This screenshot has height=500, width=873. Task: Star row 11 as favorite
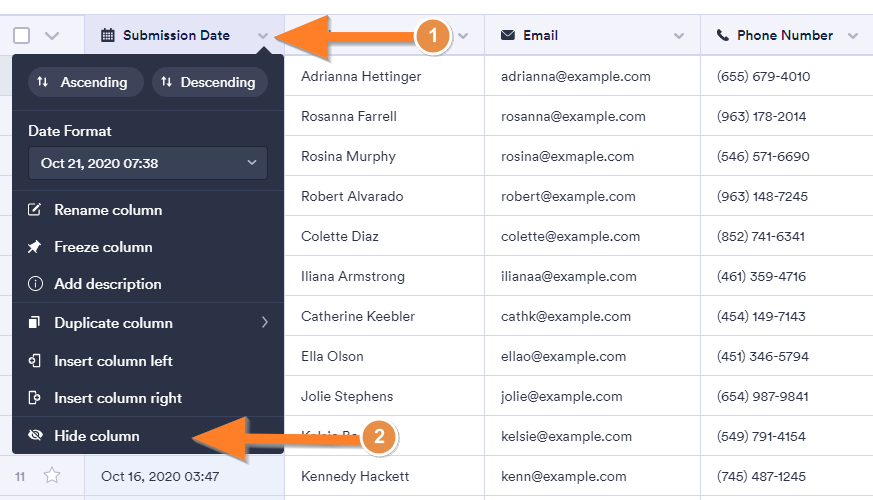[x=52, y=476]
